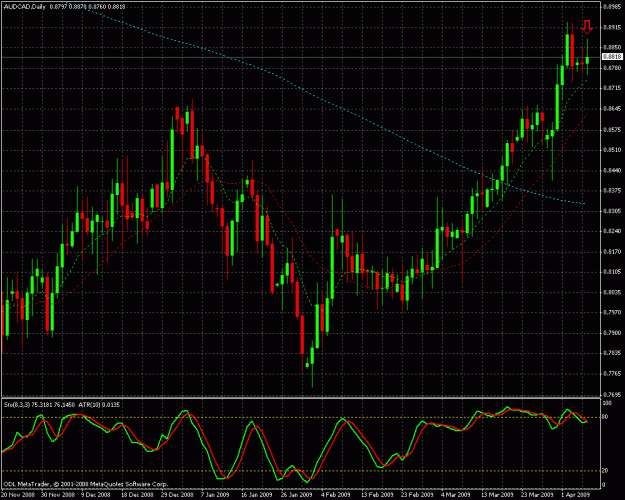Click the 0.8715 price axis label

click(613, 88)
